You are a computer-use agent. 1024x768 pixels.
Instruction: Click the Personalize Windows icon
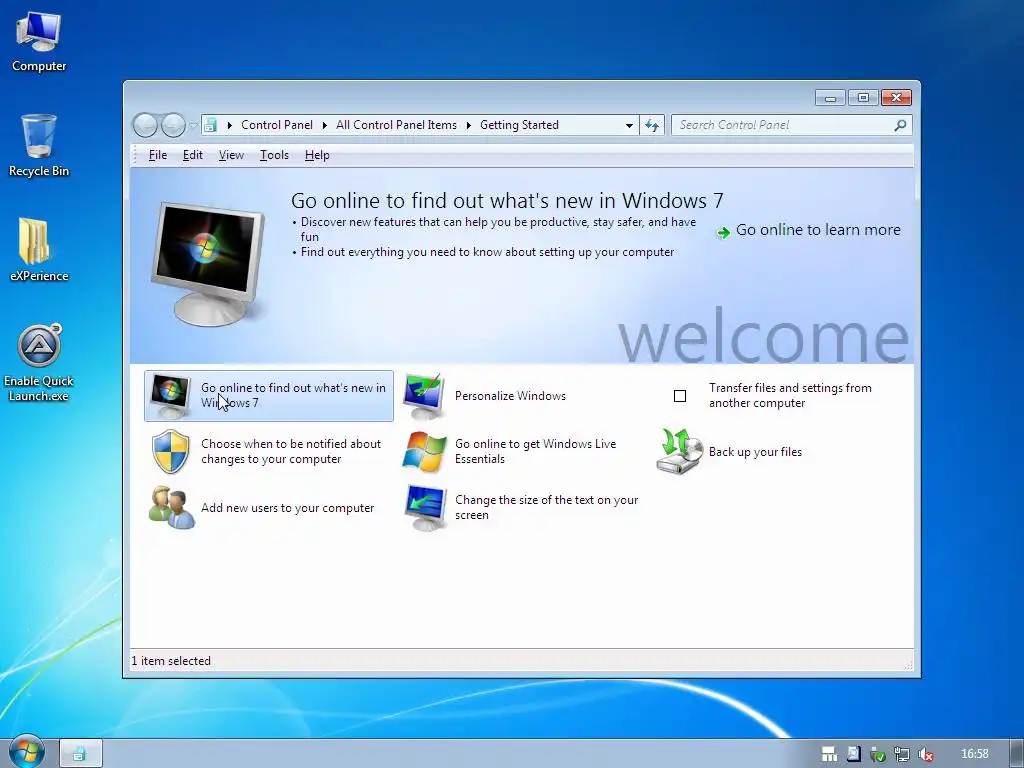click(424, 396)
